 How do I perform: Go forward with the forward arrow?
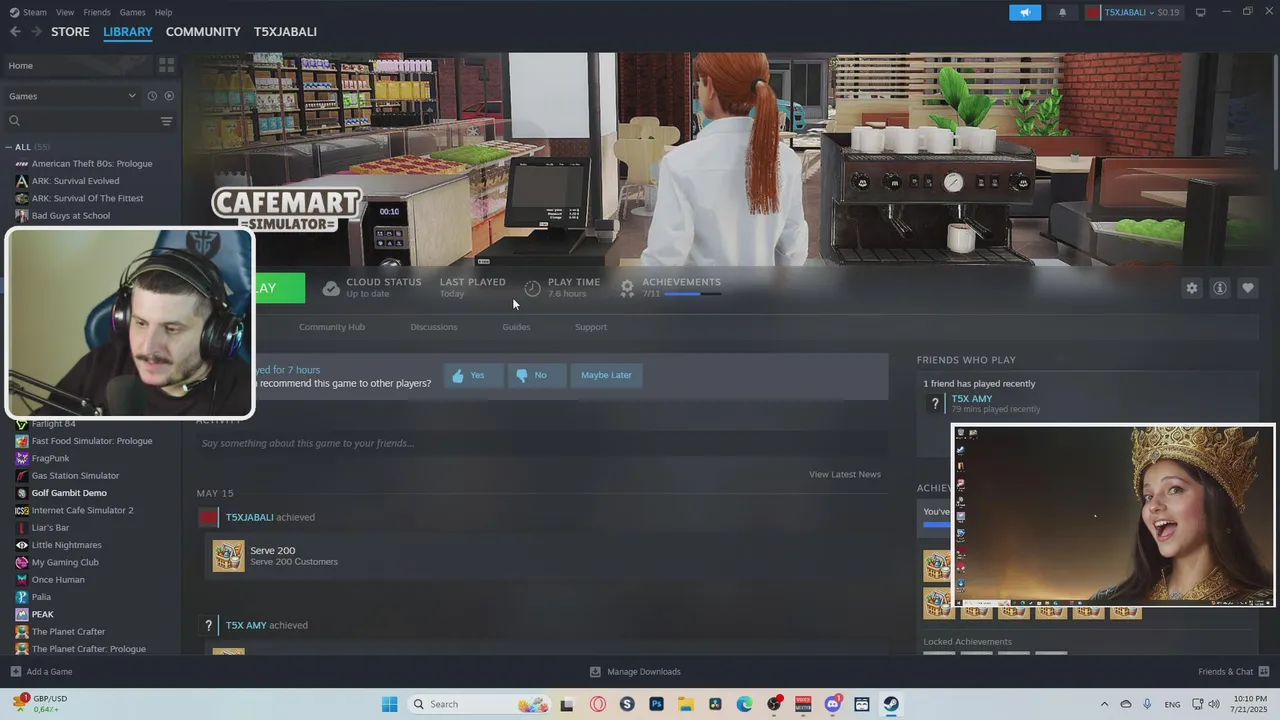(37, 32)
